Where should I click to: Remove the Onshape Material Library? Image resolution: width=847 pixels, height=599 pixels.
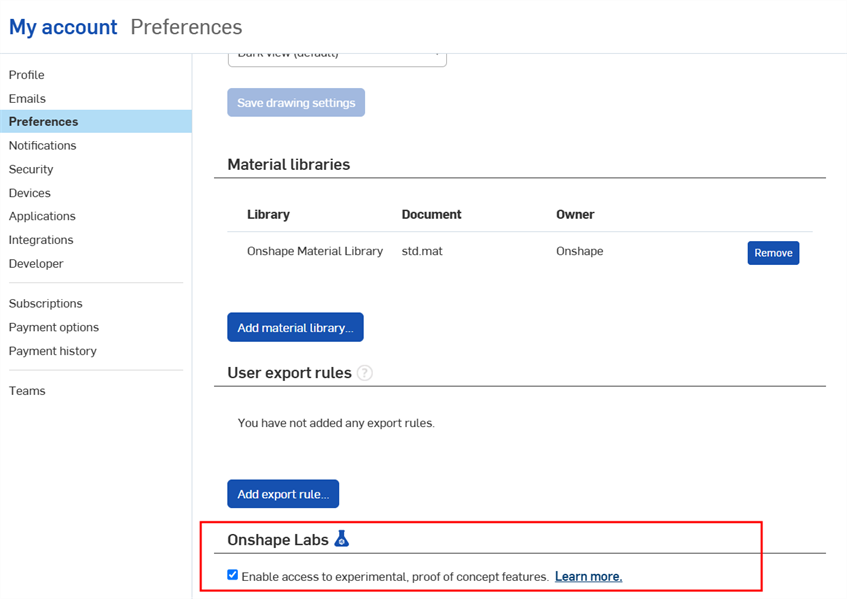(773, 253)
